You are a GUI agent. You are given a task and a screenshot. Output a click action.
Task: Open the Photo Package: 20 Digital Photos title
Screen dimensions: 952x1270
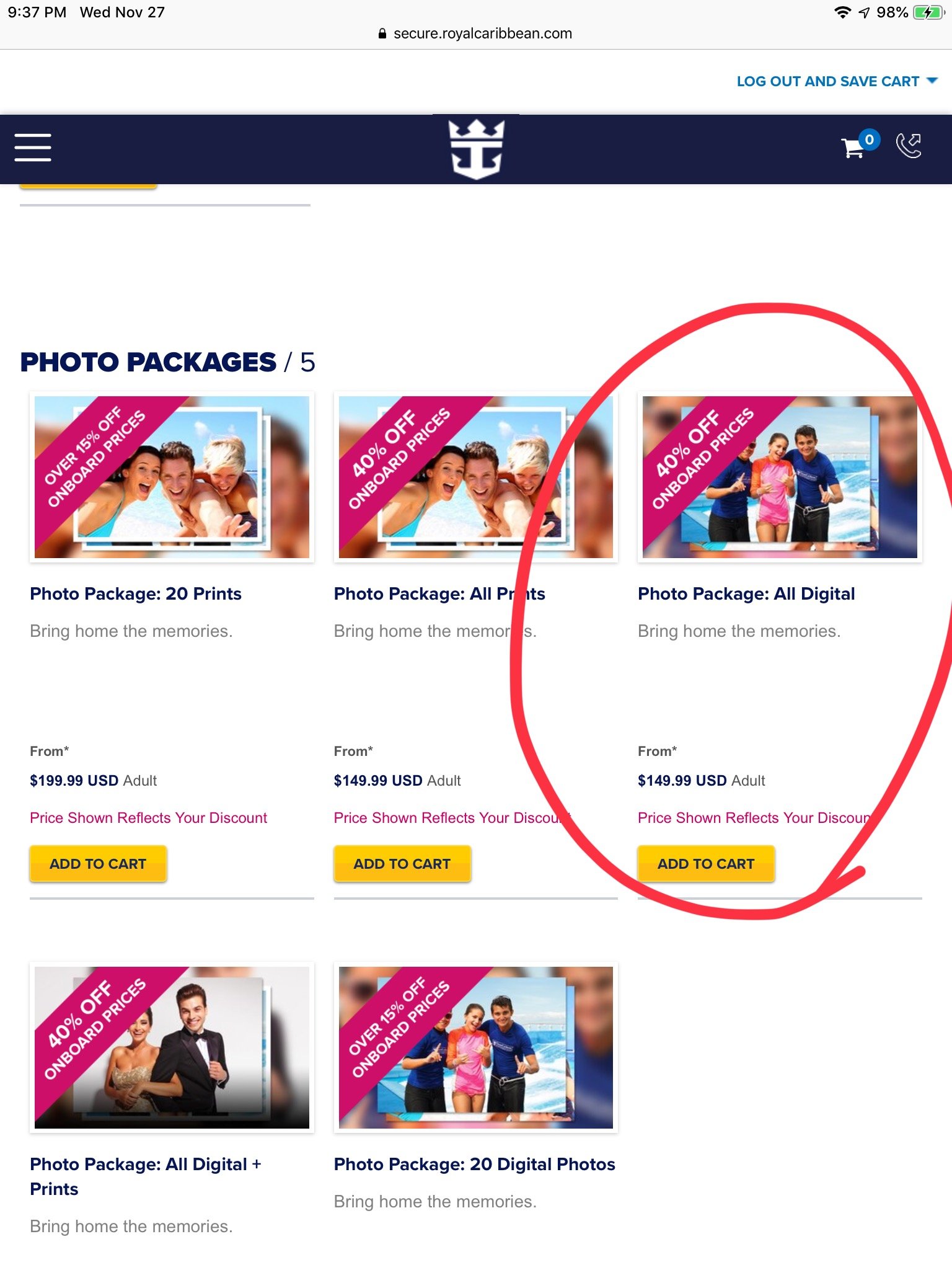[475, 1164]
